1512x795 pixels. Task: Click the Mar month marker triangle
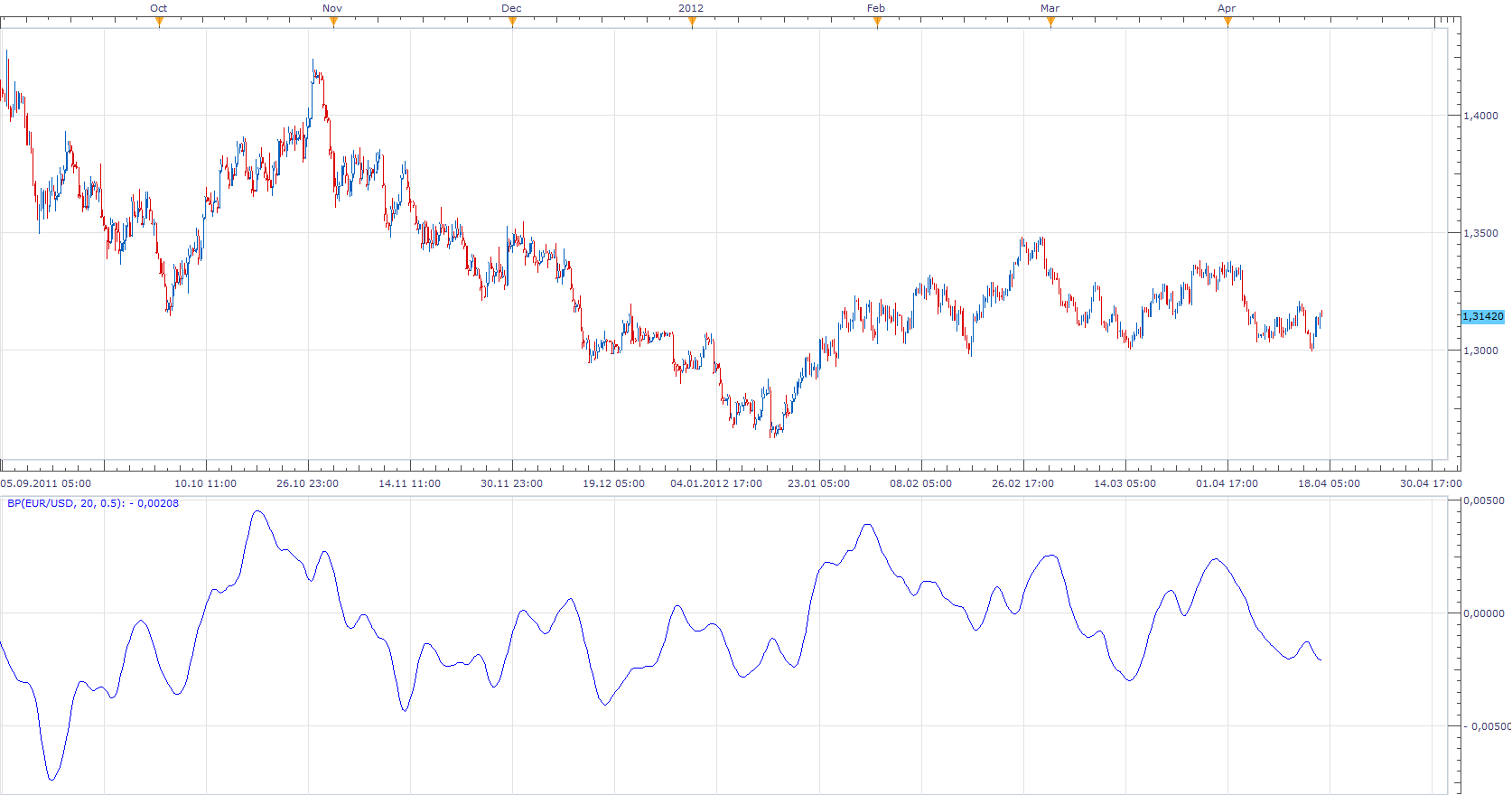coord(1050,23)
